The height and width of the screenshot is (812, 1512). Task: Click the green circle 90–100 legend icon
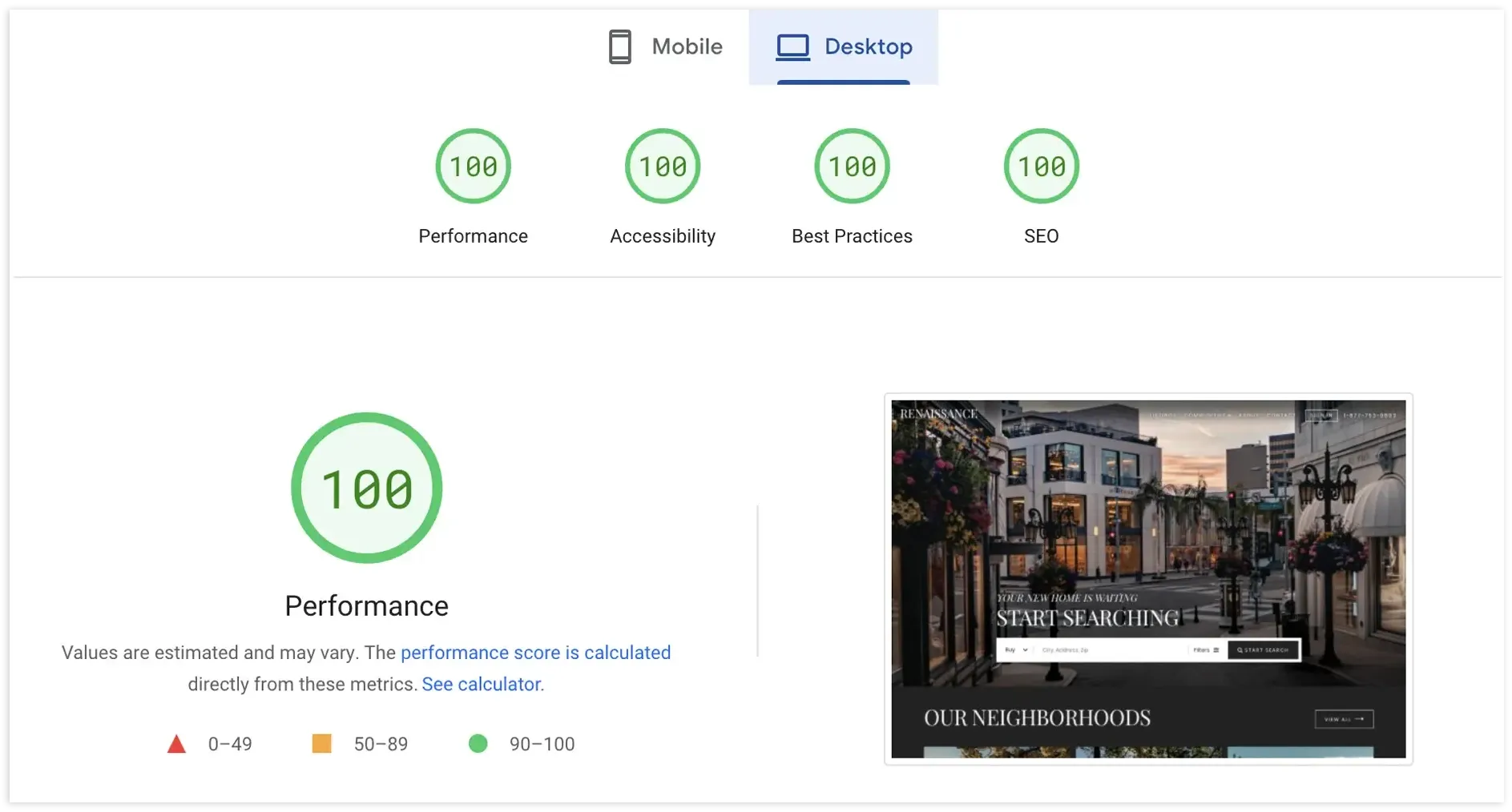pyautogui.click(x=478, y=744)
